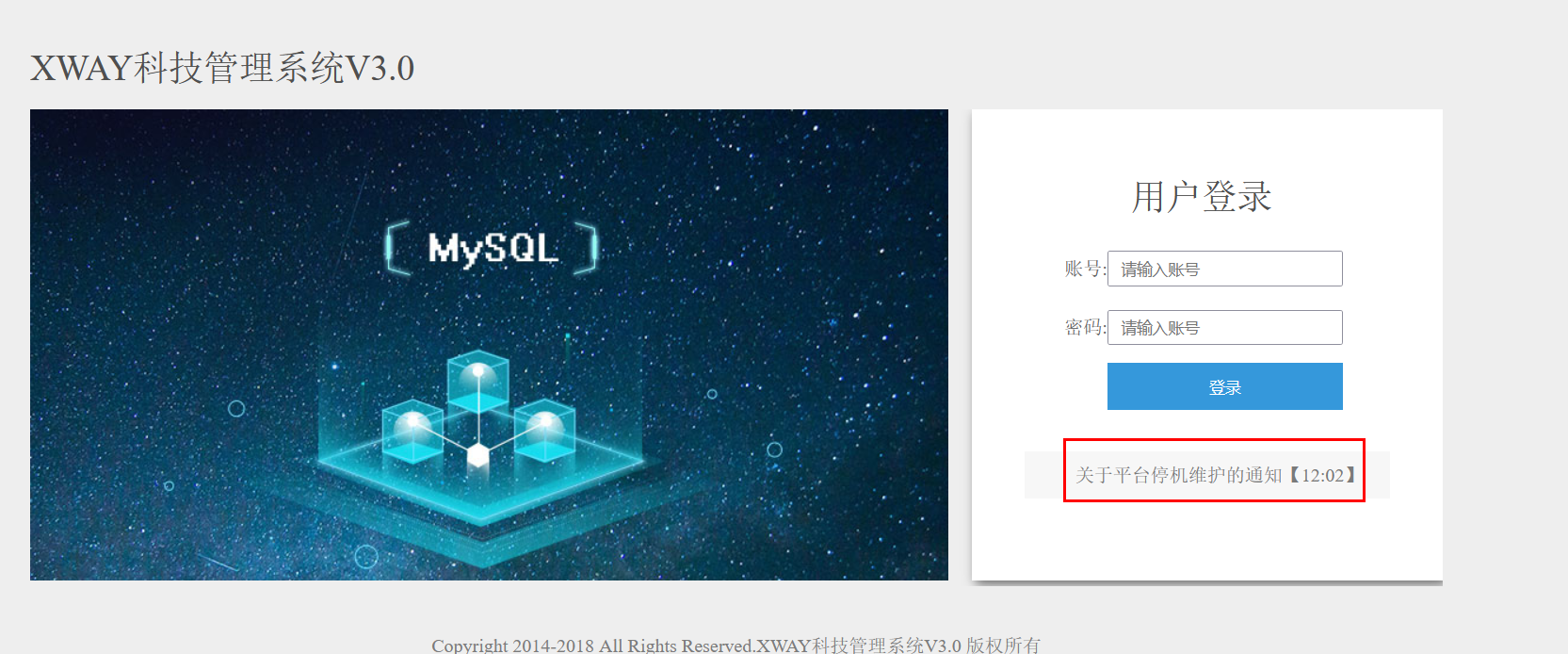This screenshot has height=654, width=1568.
Task: Click the 密码: label text
Action: point(1085,327)
